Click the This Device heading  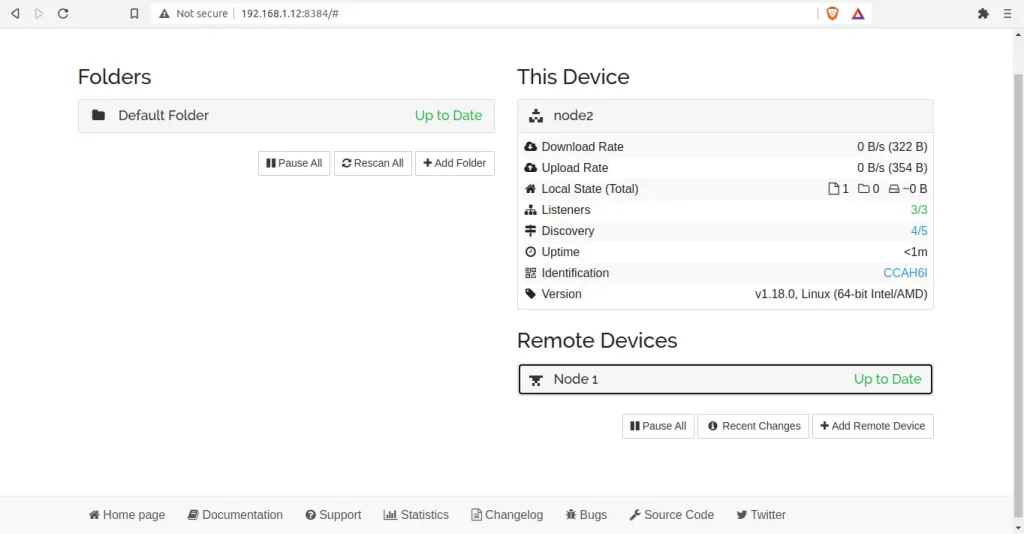tap(573, 77)
